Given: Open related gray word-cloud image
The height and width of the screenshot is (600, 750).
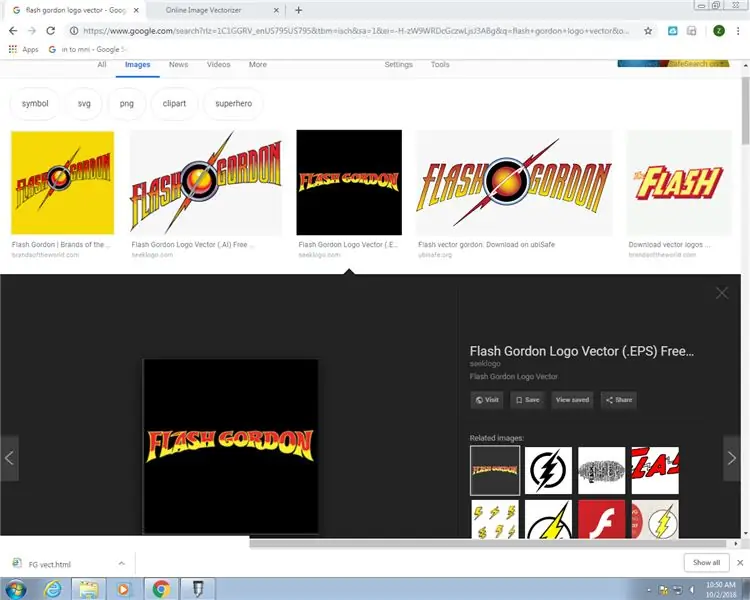Looking at the screenshot, I should pos(602,470).
